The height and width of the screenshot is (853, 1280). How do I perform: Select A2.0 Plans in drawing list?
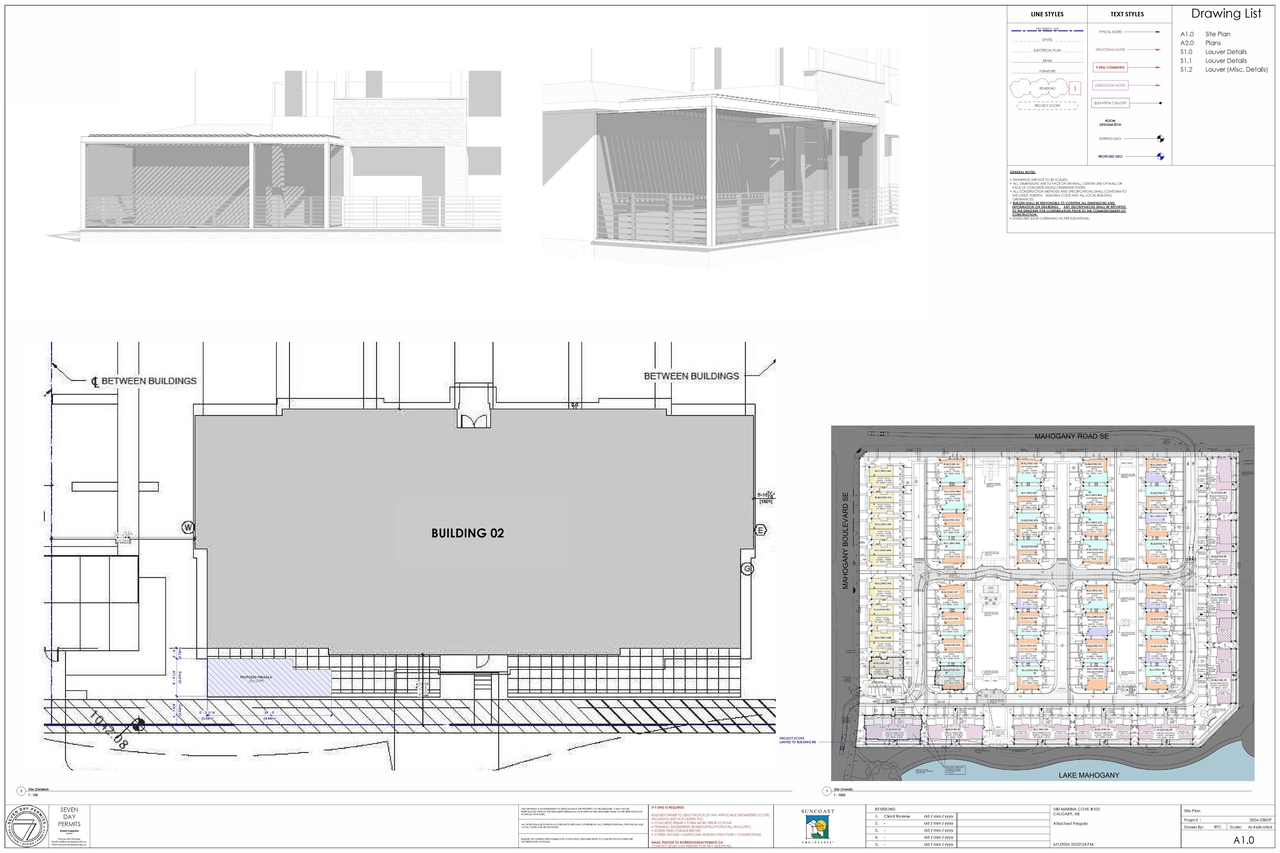click(1200, 43)
